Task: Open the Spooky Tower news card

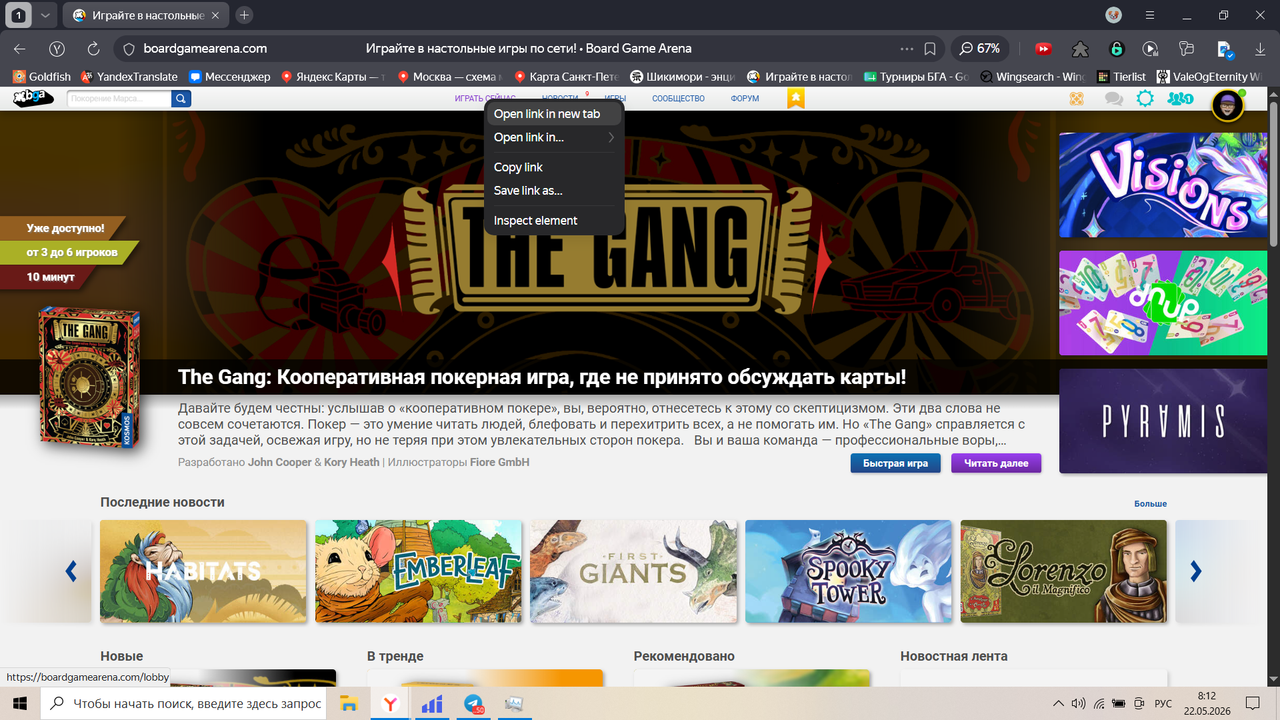Action: 849,571
